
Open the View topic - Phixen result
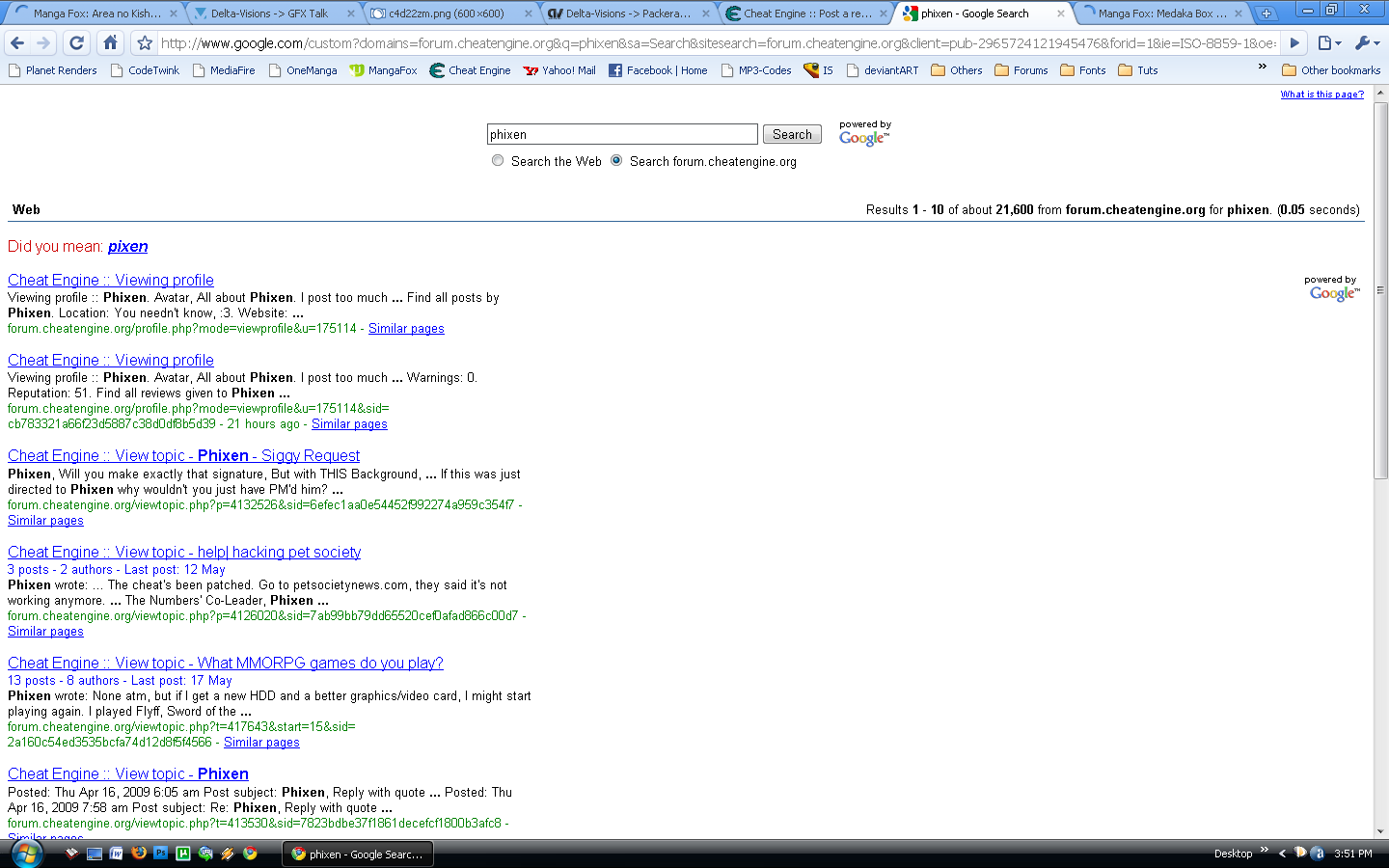(x=128, y=773)
